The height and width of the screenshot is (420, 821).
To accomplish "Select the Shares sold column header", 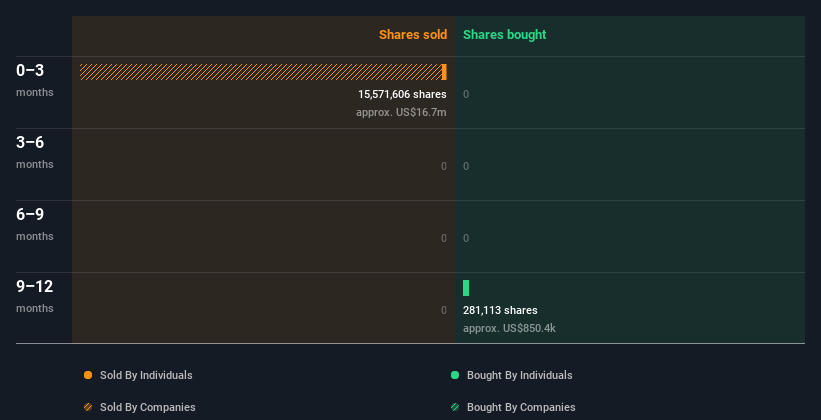I will coord(412,35).
